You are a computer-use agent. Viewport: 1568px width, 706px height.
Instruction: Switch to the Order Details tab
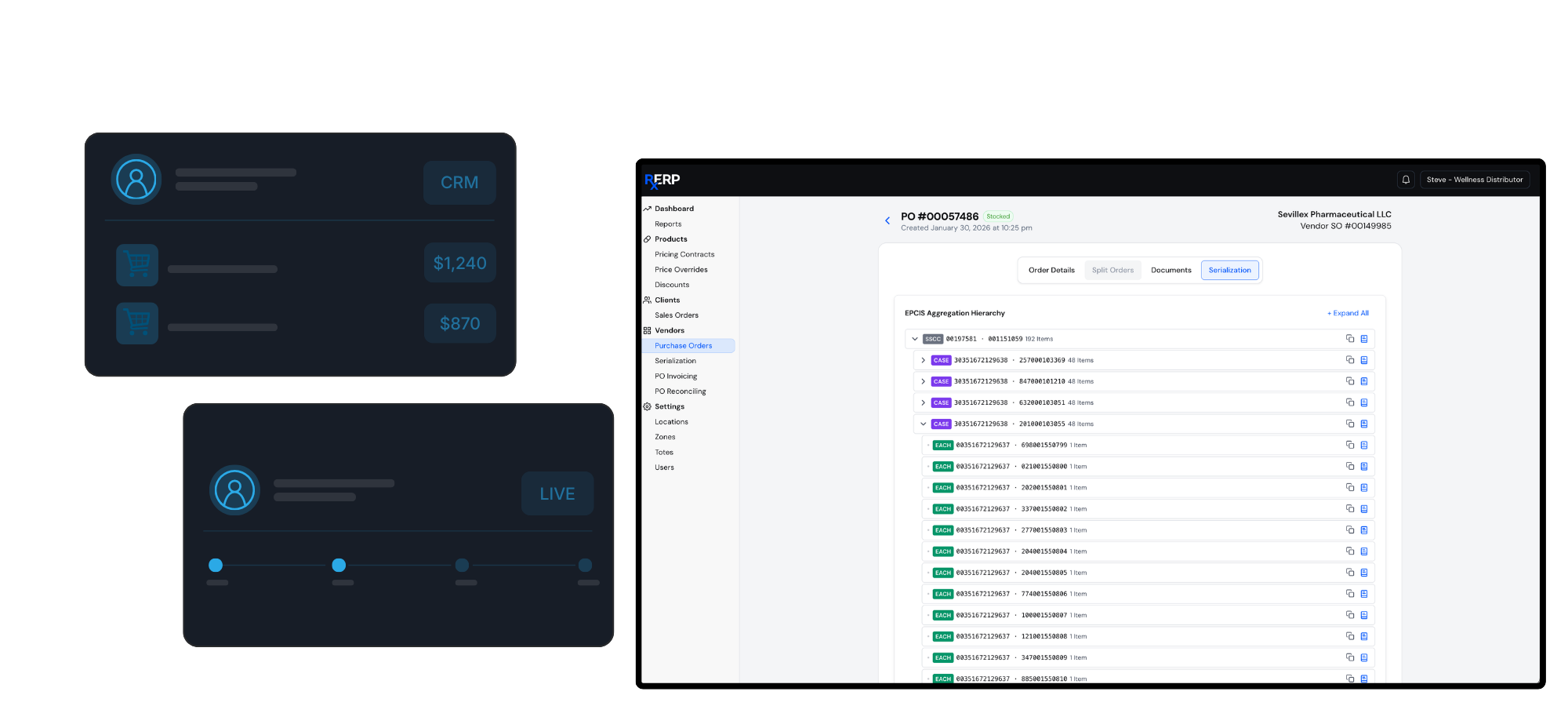[1051, 270]
